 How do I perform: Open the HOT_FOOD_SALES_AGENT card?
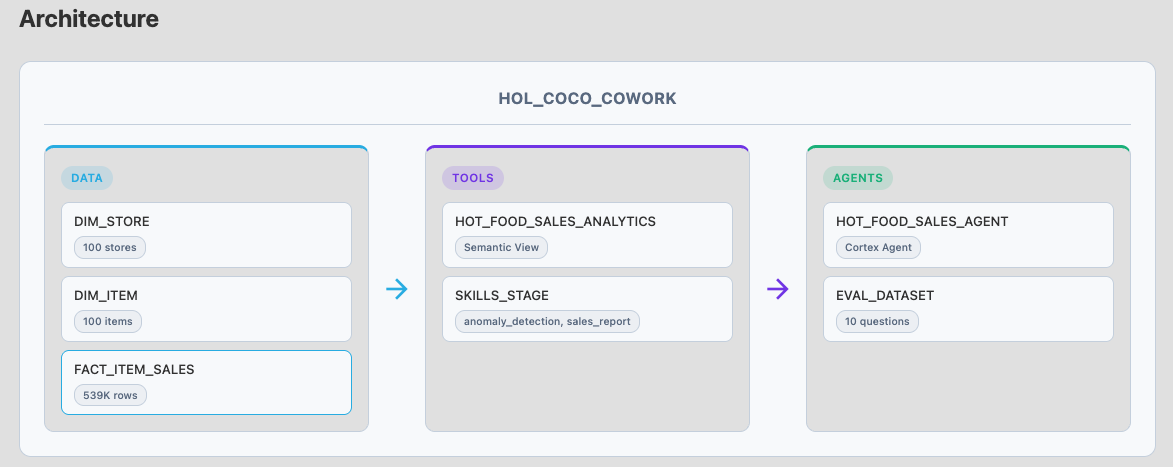tap(968, 235)
